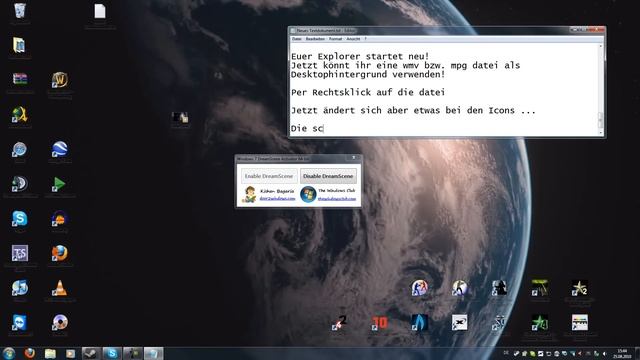The image size is (640, 360).
Task: Click the taskbar clock showing 15:44
Action: pos(622,353)
